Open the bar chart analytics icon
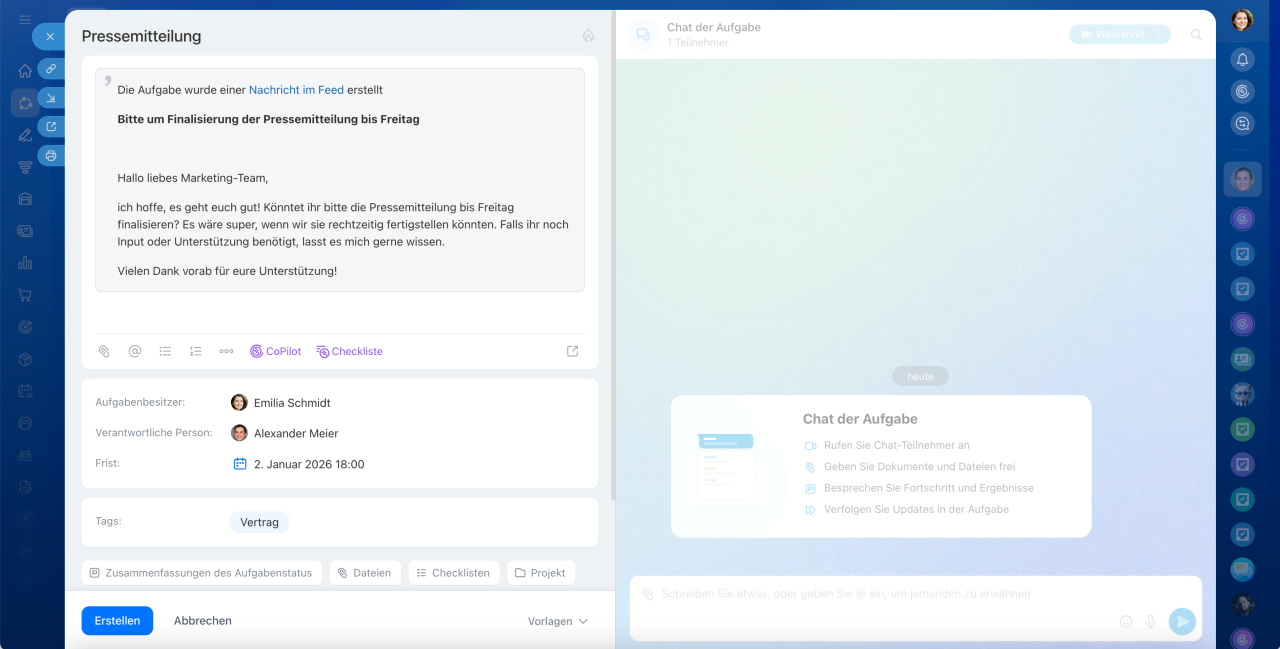Screen dimensions: 1280x649 pos(25,263)
